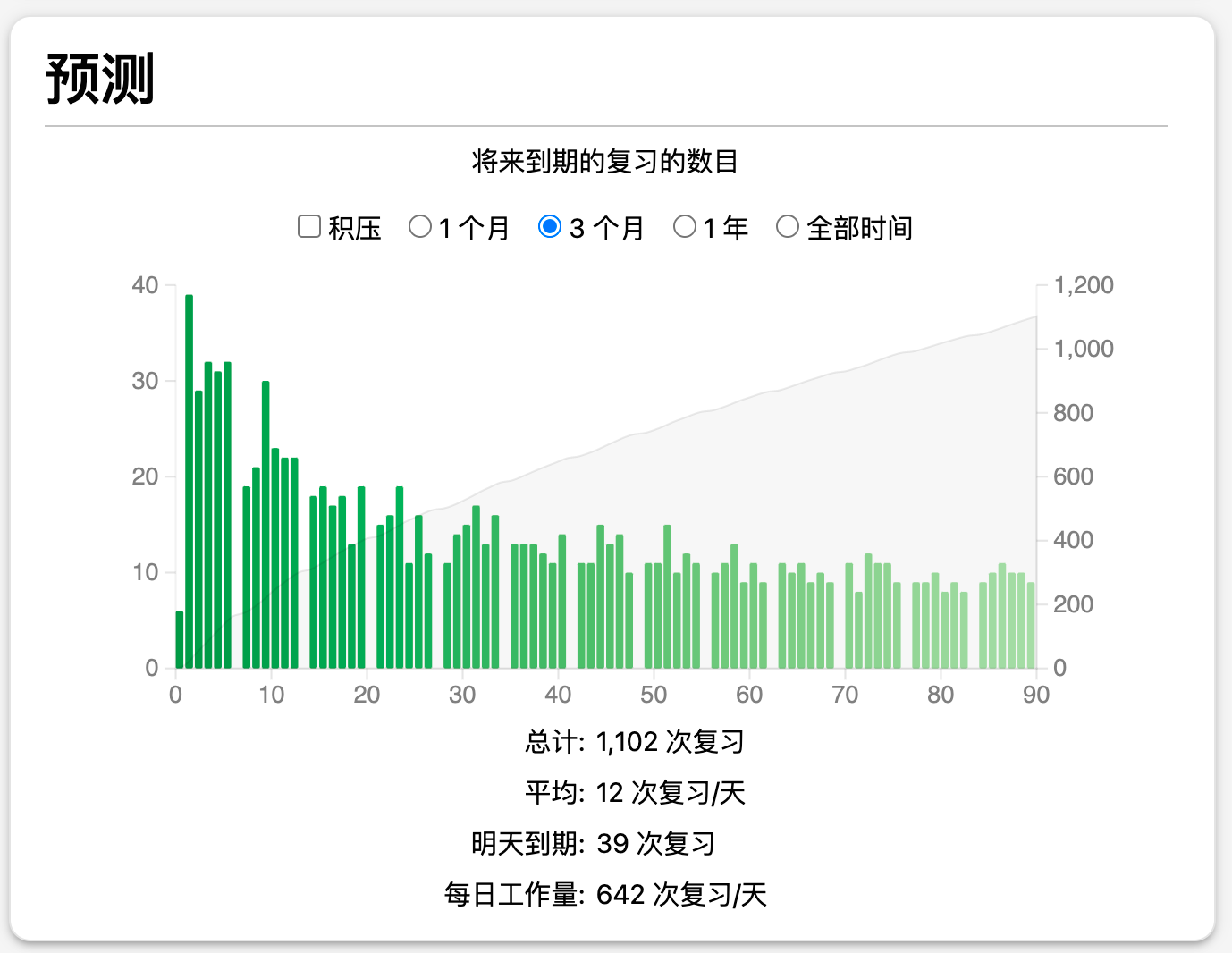Click the 90 label on the horizontal axis
1232x953 pixels.
pos(1036,695)
